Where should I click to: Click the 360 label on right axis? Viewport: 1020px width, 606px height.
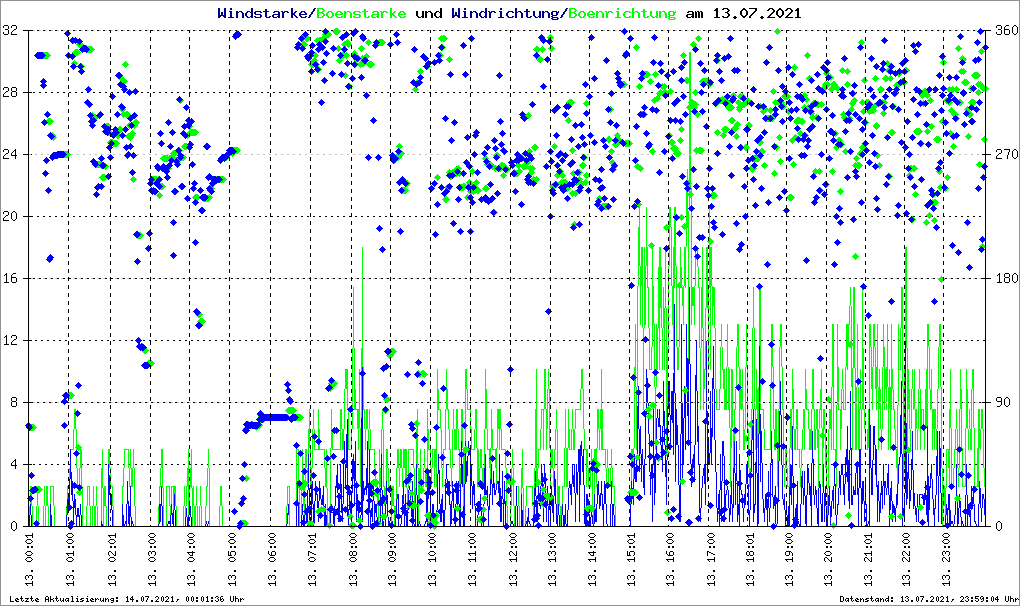1003,31
